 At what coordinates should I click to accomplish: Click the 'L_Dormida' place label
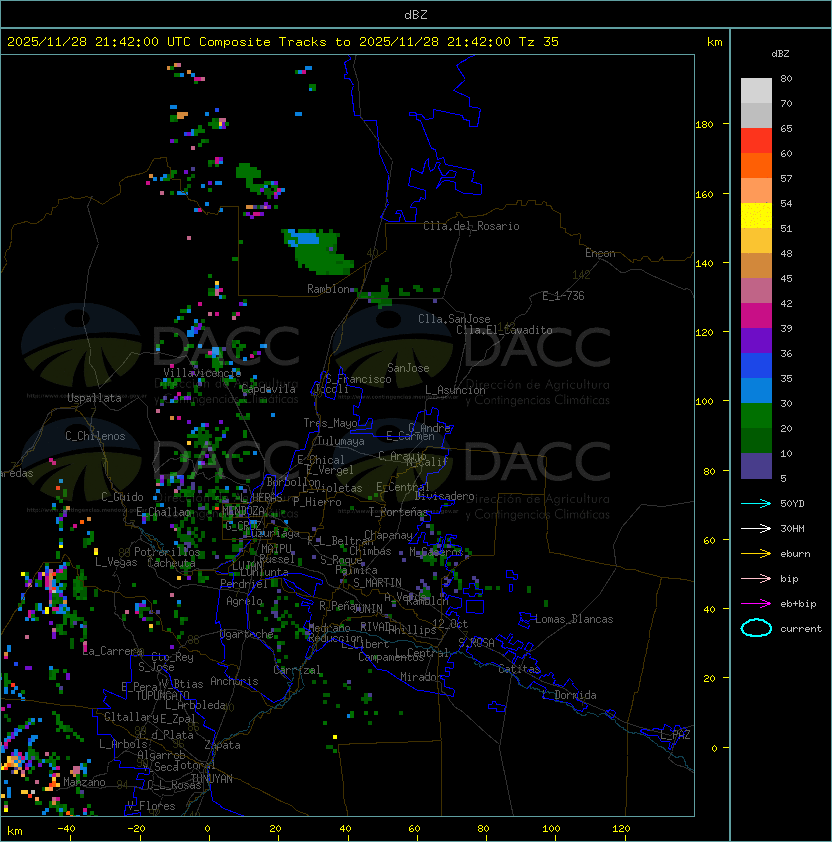tap(569, 695)
